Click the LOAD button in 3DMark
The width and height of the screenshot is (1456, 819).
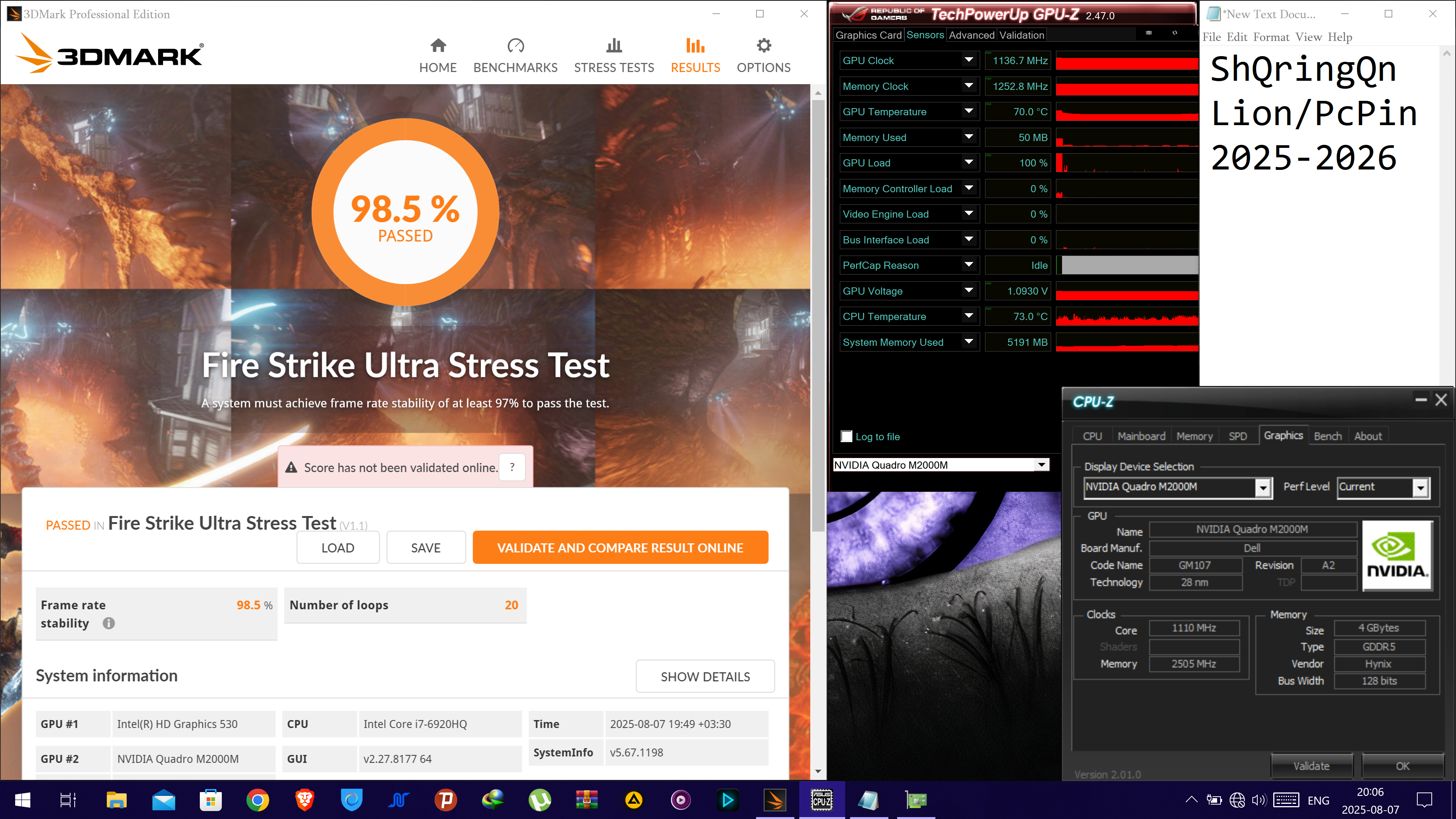coord(337,547)
